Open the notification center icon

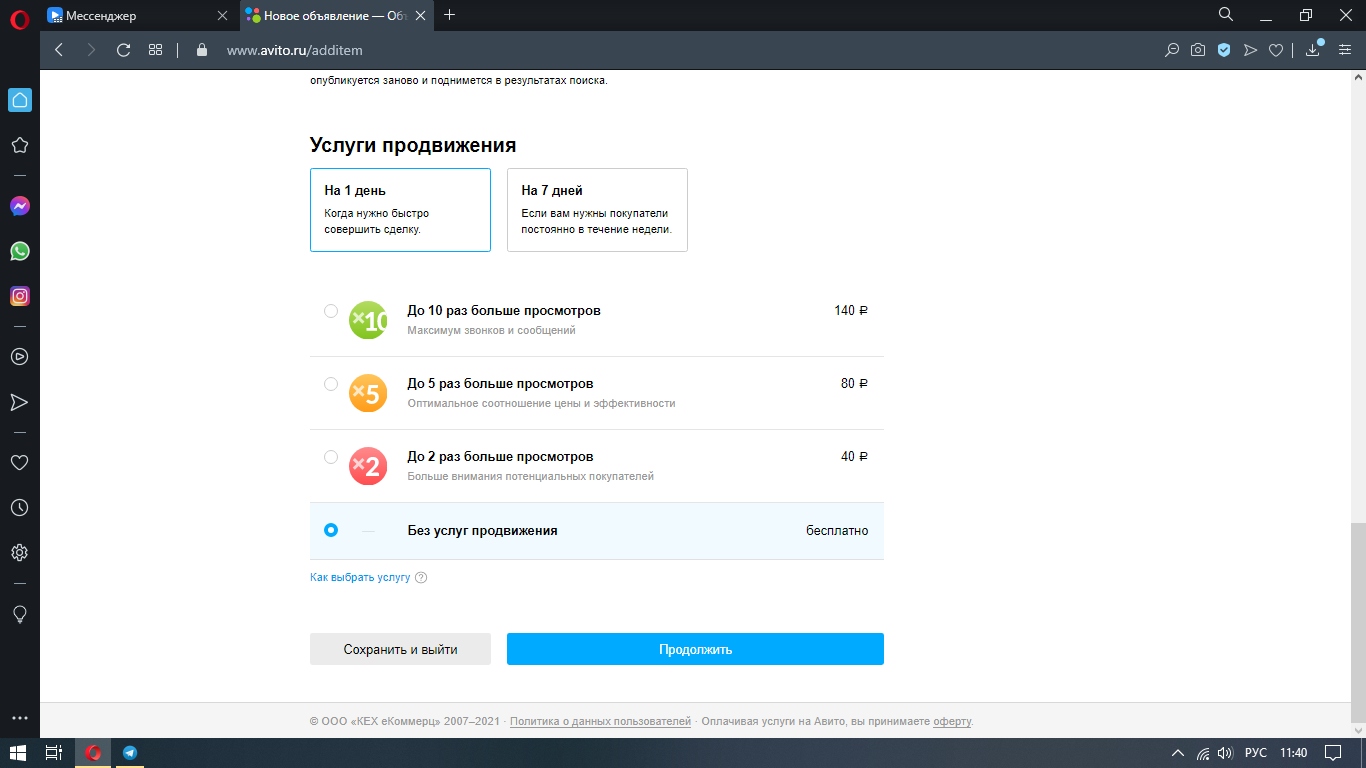[x=1333, y=753]
